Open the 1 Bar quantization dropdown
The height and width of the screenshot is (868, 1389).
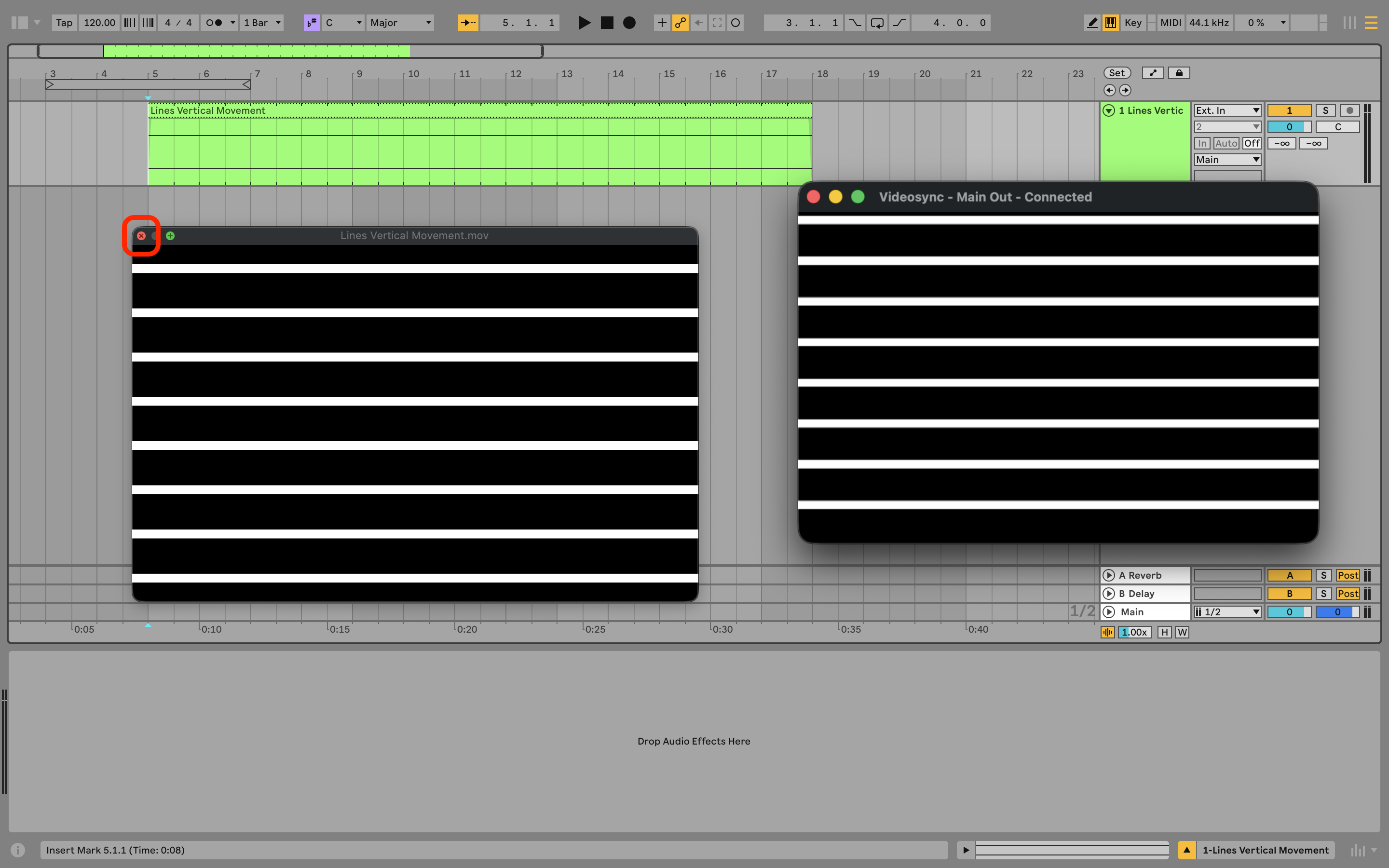click(262, 23)
